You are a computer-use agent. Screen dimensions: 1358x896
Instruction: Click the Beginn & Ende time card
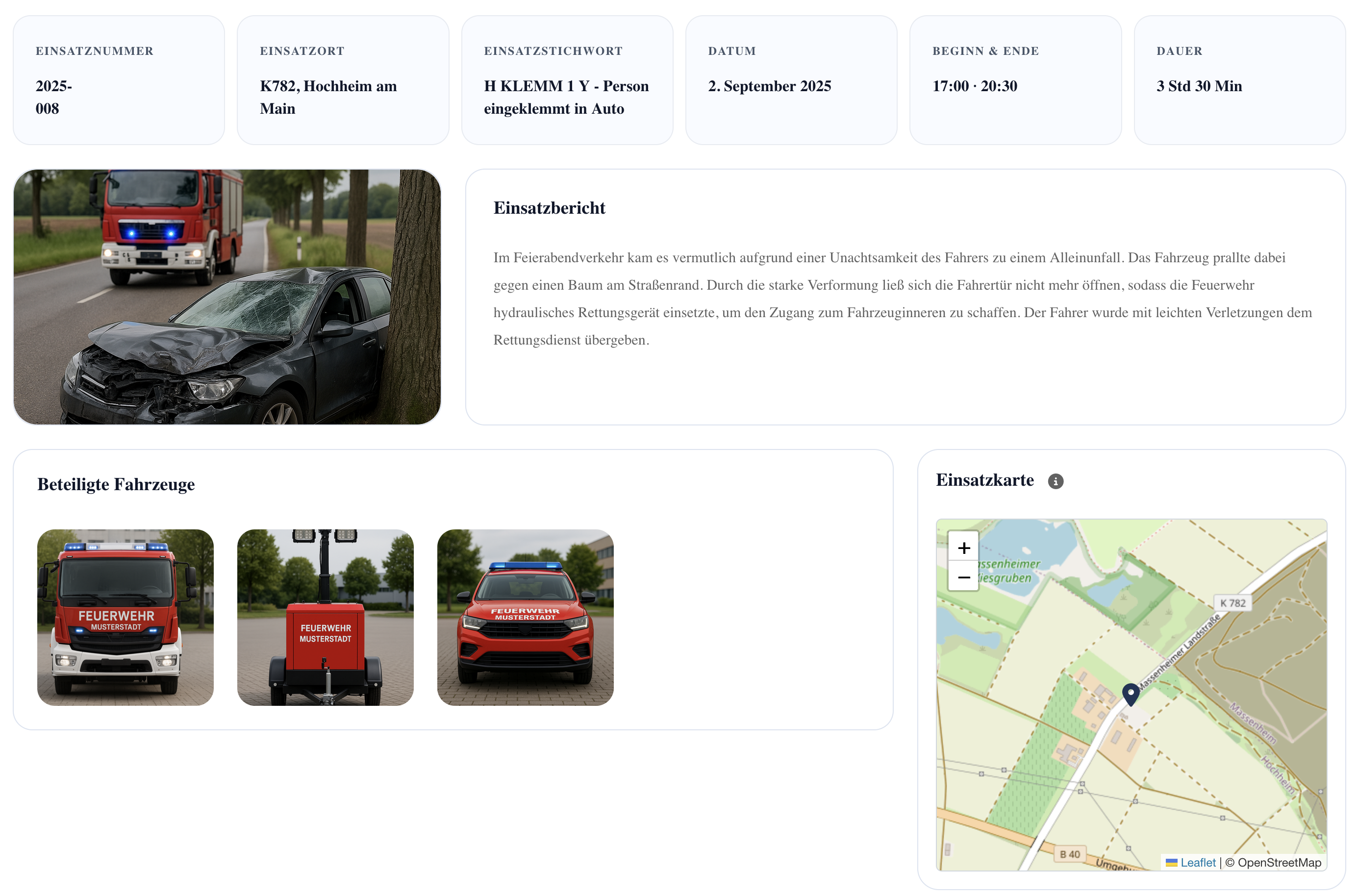1015,80
